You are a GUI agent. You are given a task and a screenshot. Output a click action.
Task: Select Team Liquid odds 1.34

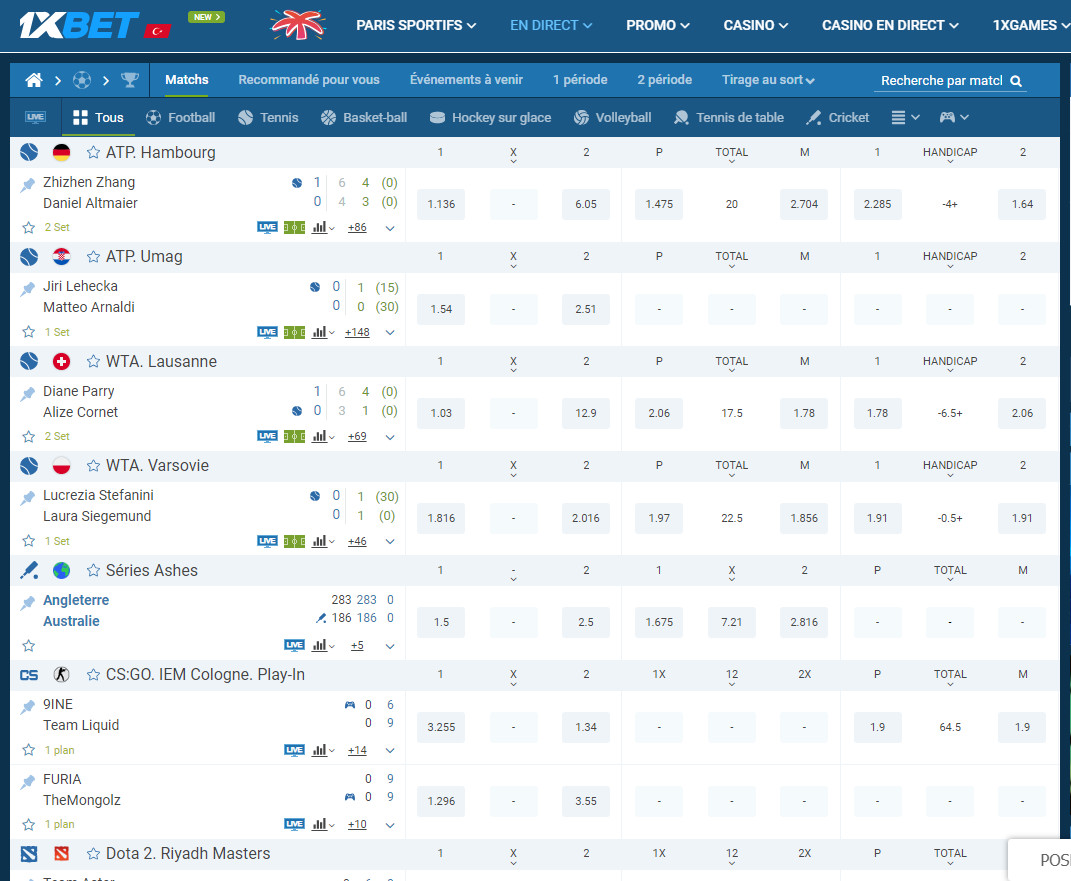[585, 727]
